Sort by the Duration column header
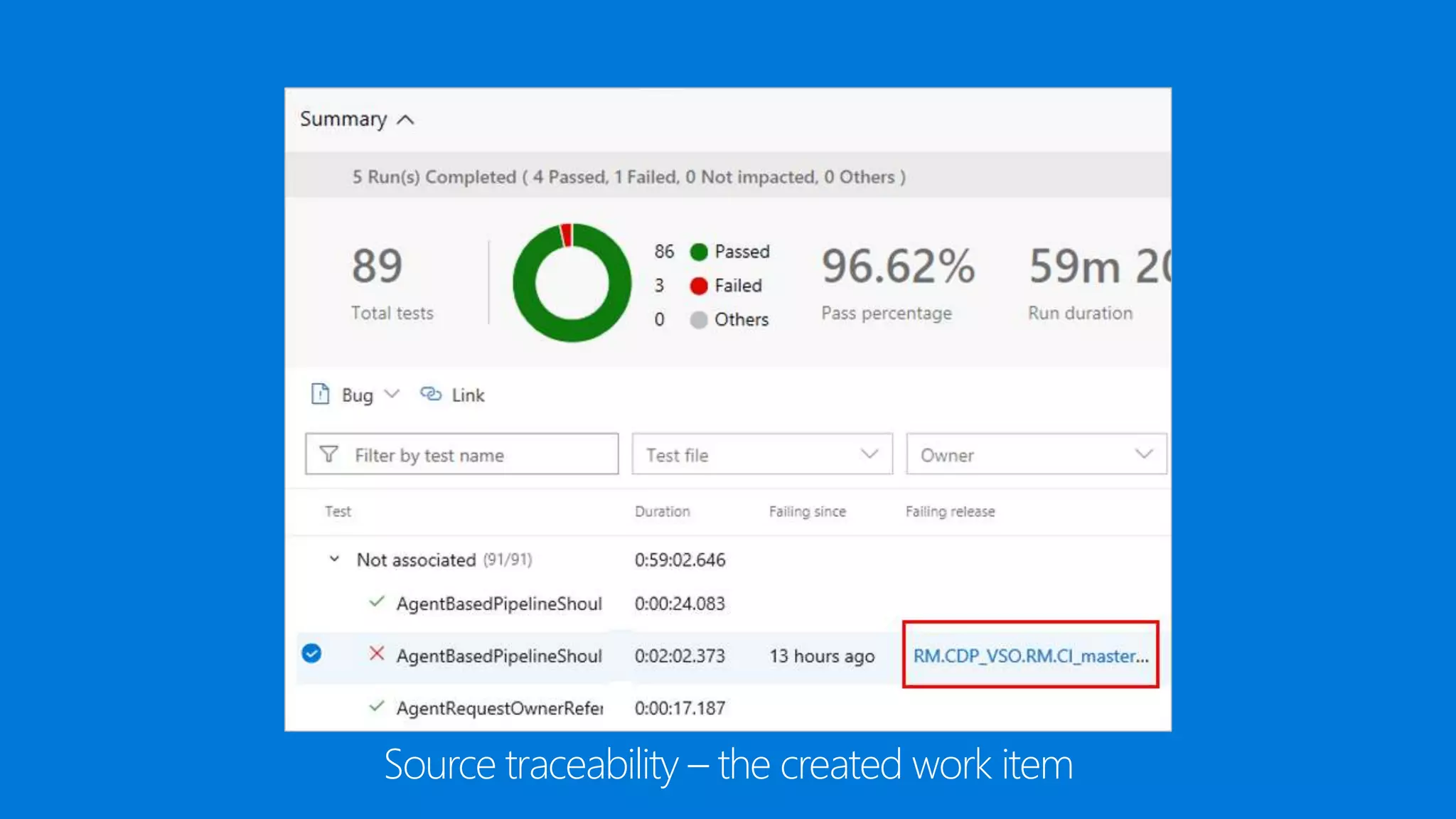The image size is (1456, 819). [x=662, y=511]
